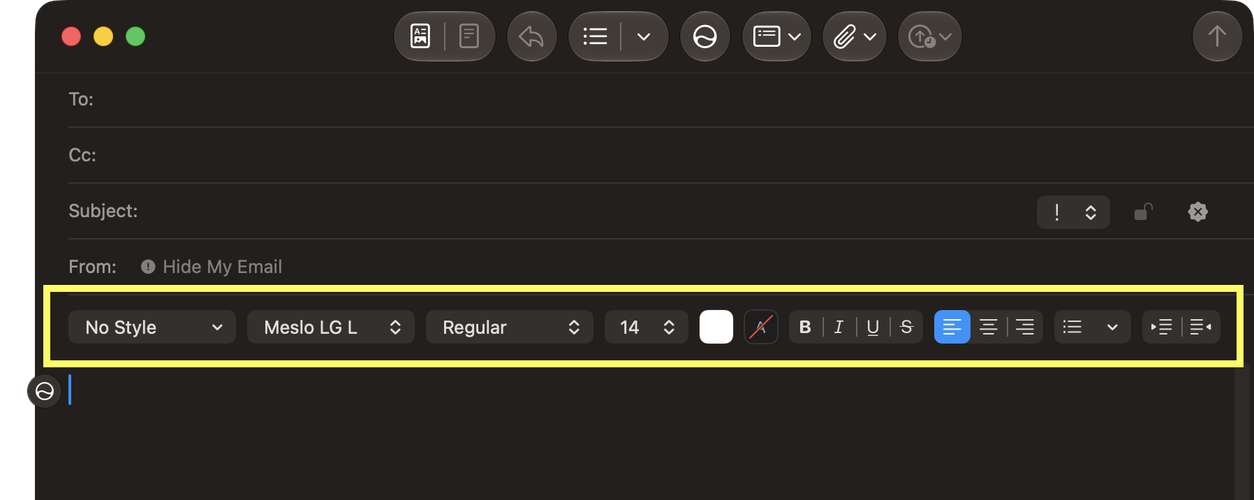1254x500 pixels.
Task: Click the white text color swatch
Action: (716, 327)
